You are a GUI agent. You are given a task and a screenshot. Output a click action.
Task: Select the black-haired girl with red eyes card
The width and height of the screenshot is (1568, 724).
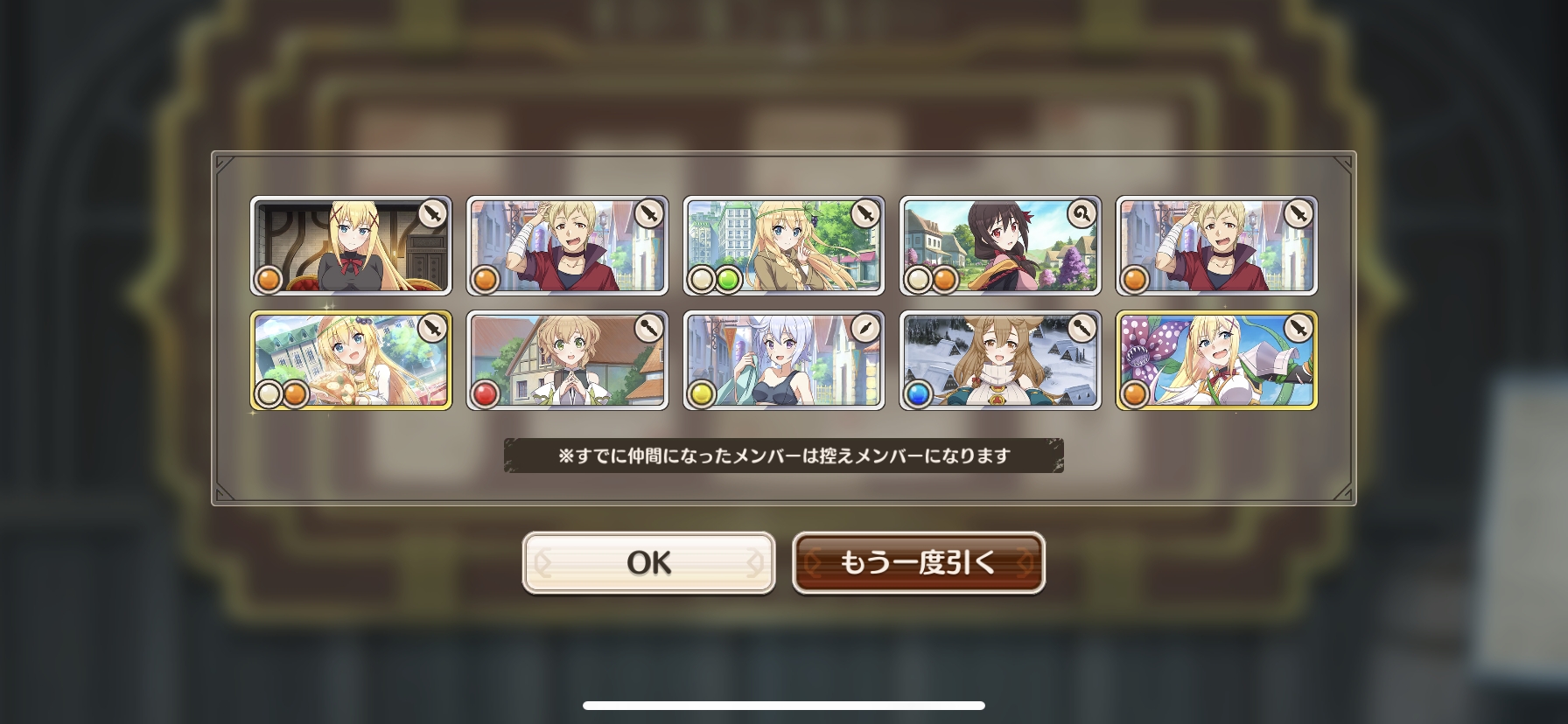pos(1000,246)
